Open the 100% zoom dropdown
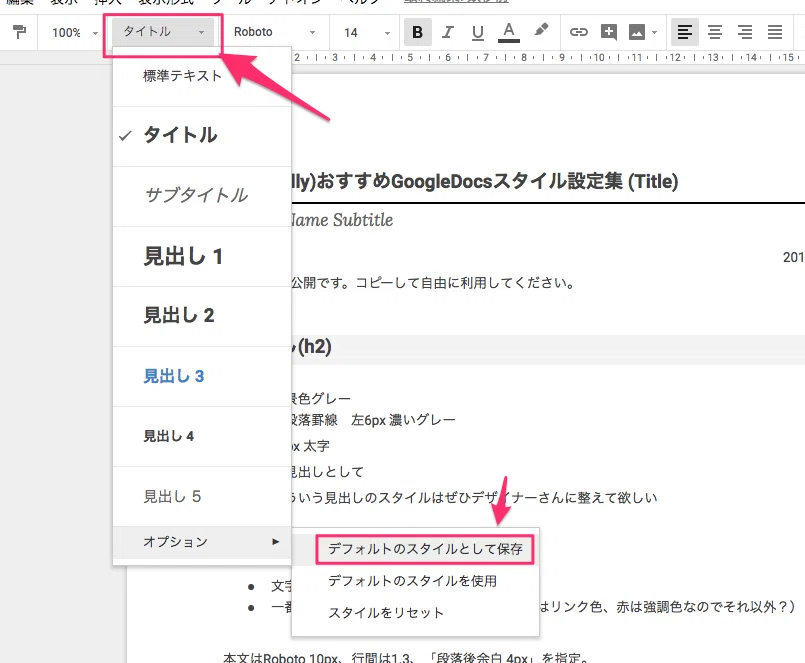Viewport: 805px width, 663px height. (74, 33)
